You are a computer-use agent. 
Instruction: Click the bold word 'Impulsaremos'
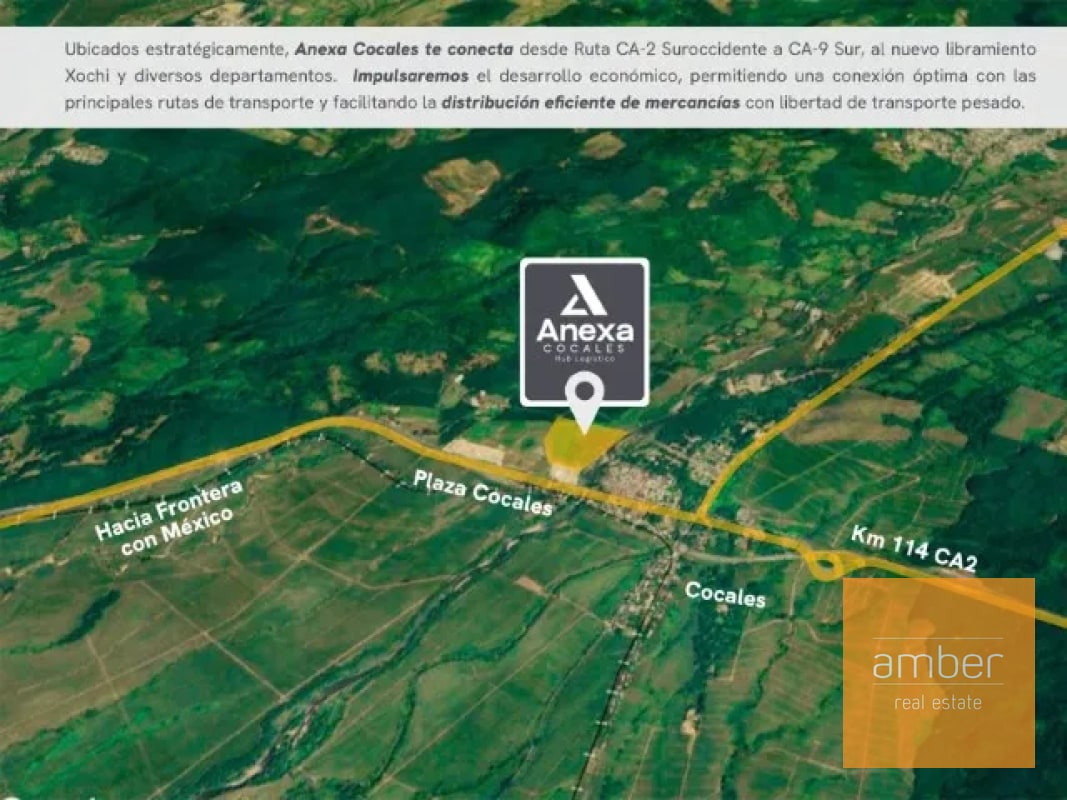pyautogui.click(x=410, y=76)
